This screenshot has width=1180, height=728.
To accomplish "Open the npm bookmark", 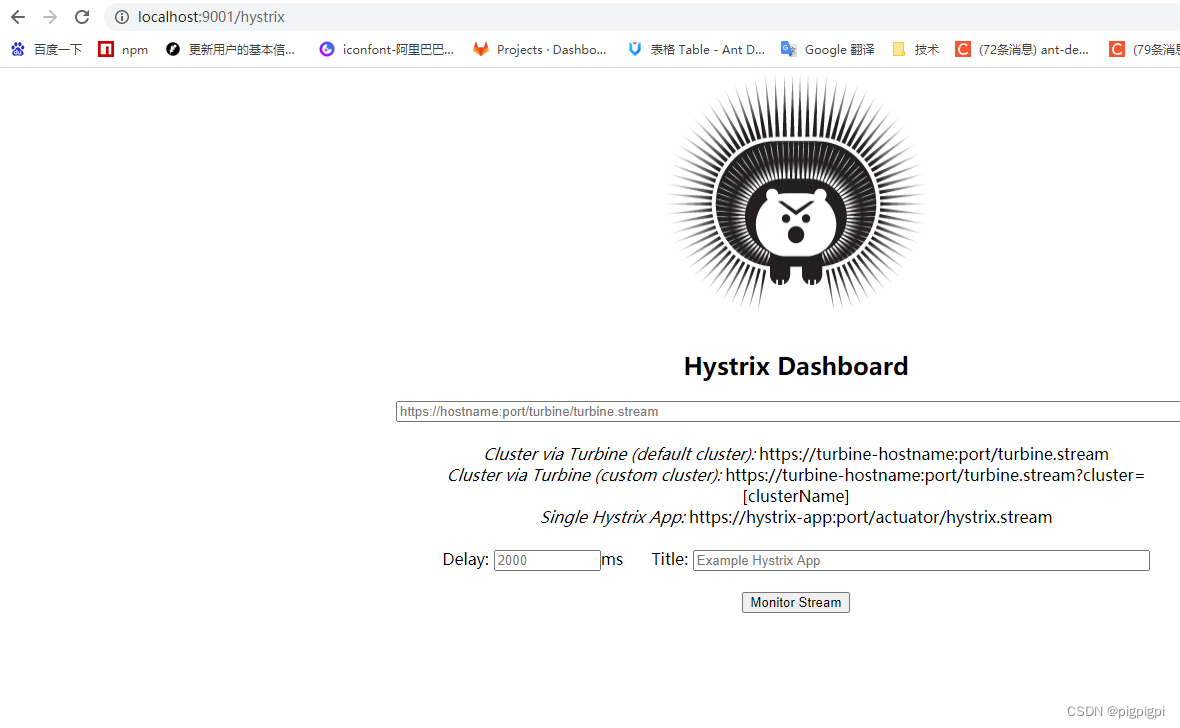I will [123, 49].
